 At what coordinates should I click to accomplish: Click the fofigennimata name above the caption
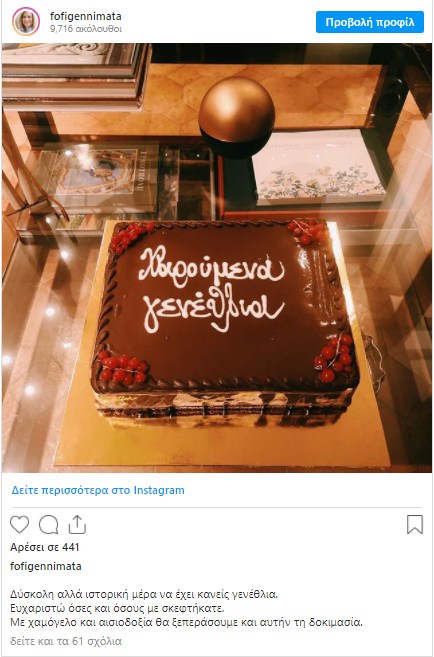(x=46, y=566)
